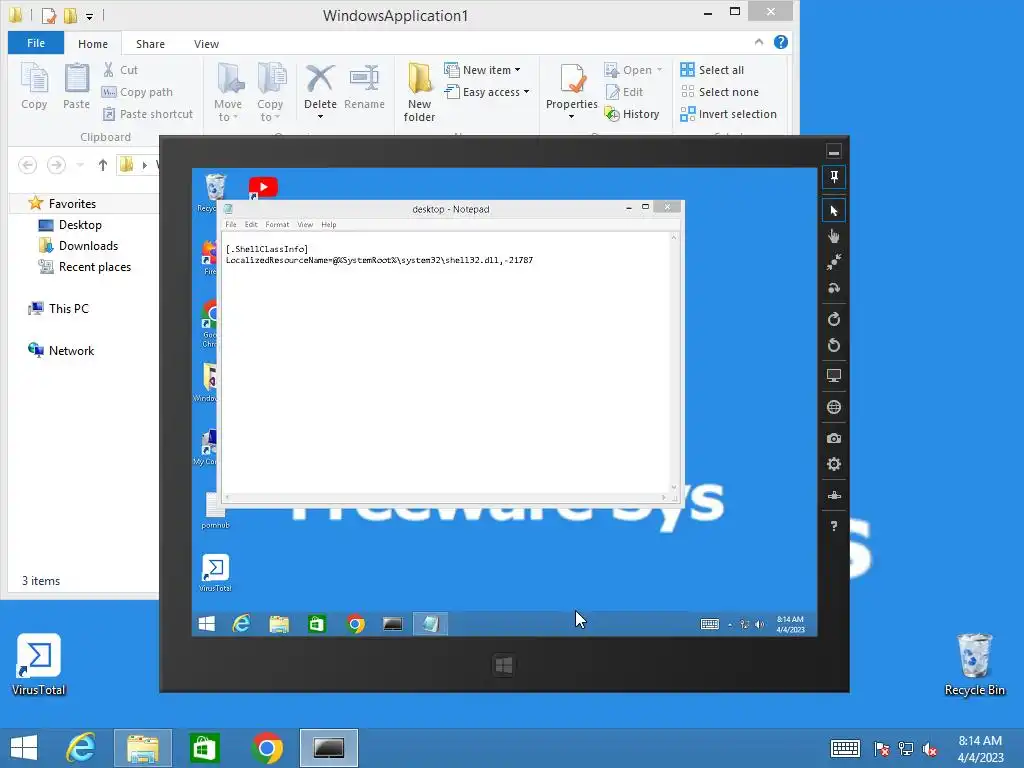Open simulator change resolution monitor icon
1024x768 pixels.
click(834, 376)
